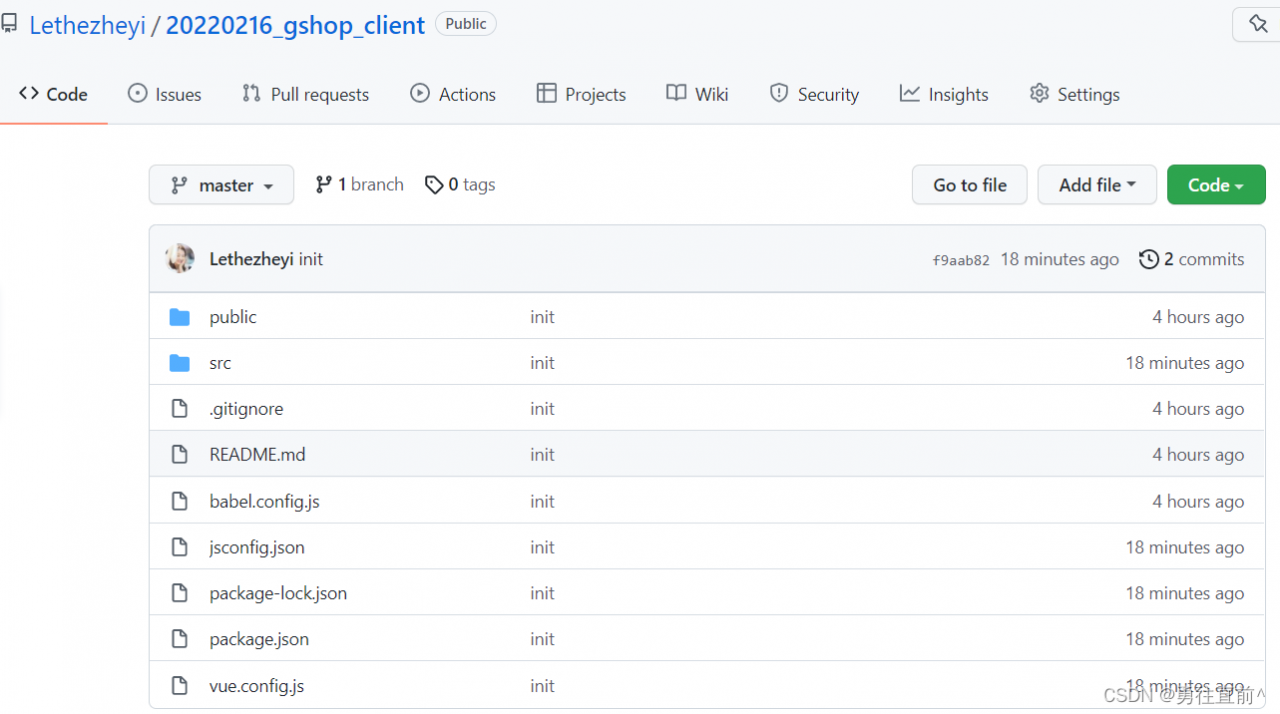Screen dimensions: 1280x714
Task: Open commit hash f9aab82
Action: click(x=961, y=260)
